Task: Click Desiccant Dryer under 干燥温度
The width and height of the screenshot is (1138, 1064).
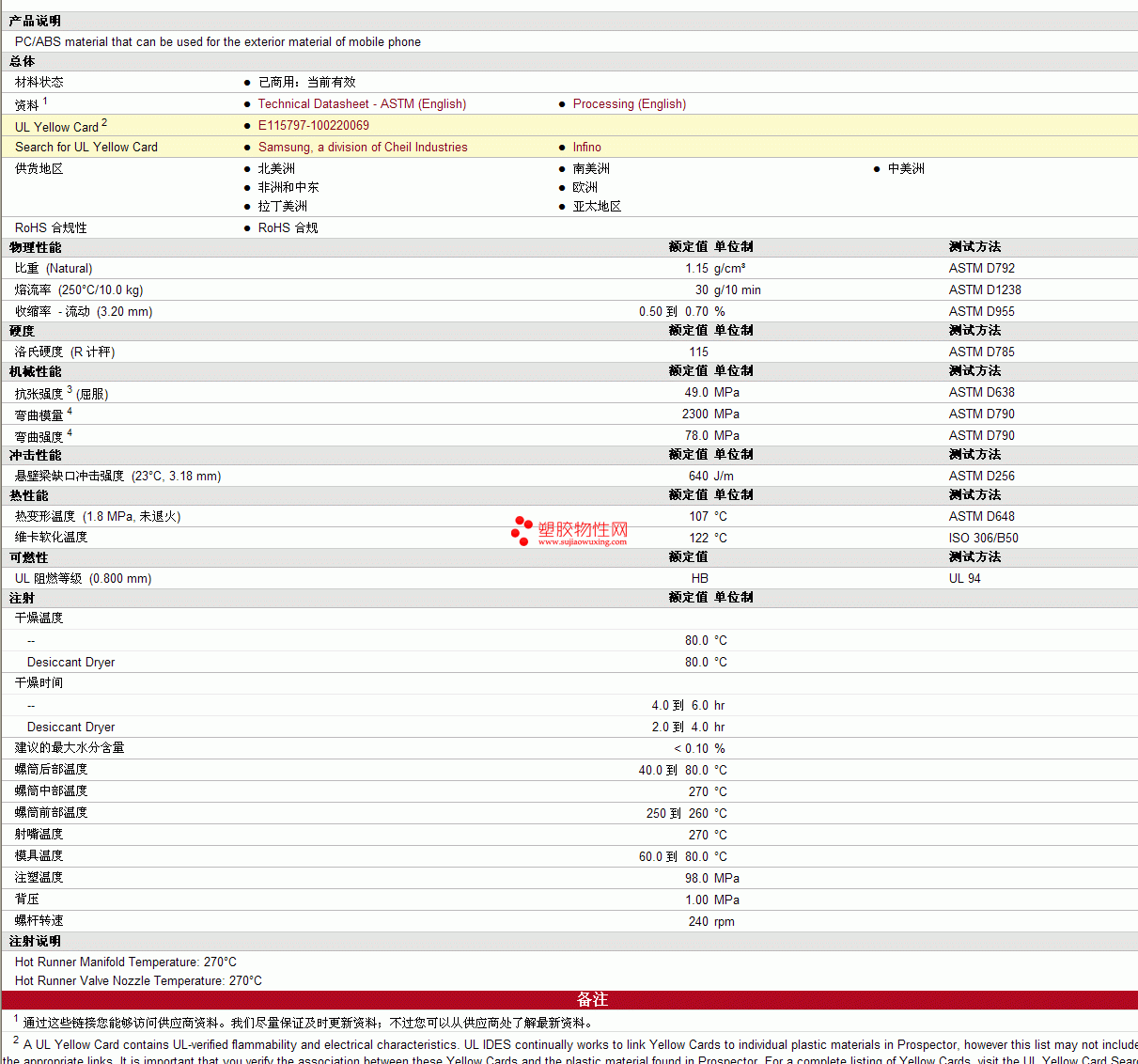Action: click(x=71, y=663)
